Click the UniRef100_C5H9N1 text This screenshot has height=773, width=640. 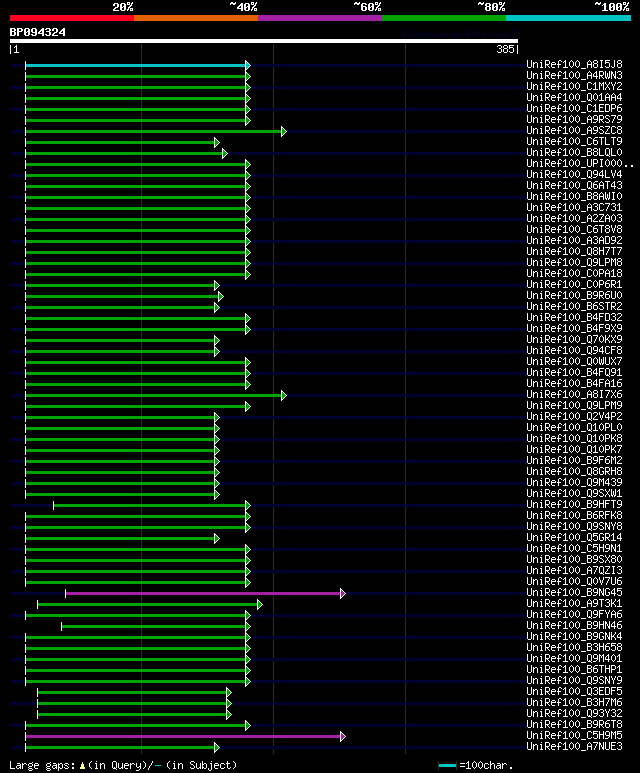pyautogui.click(x=574, y=548)
